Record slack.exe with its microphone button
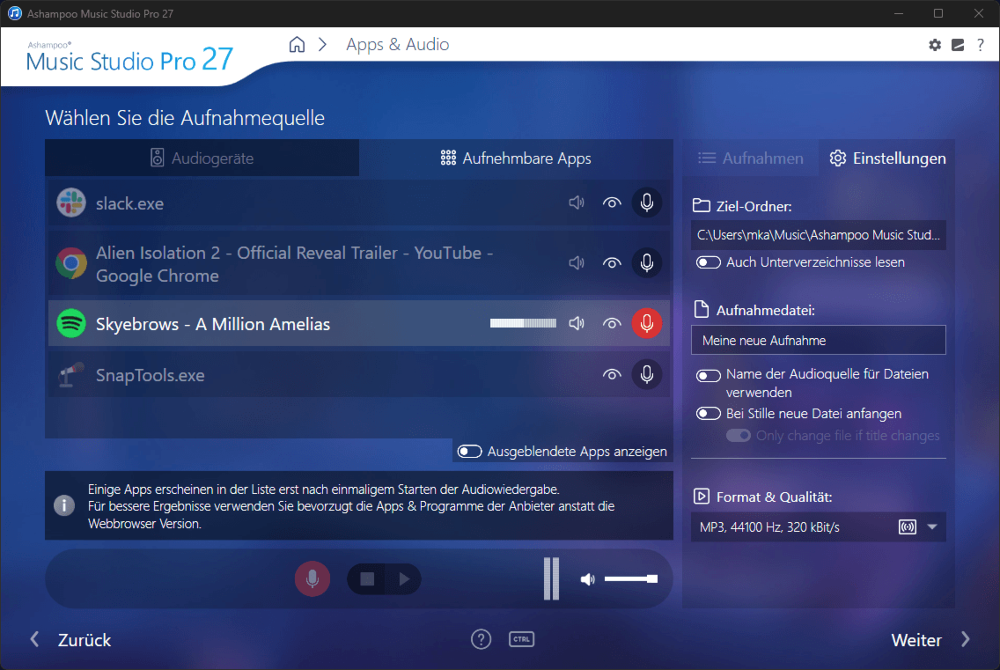Viewport: 1000px width, 670px height. [647, 203]
